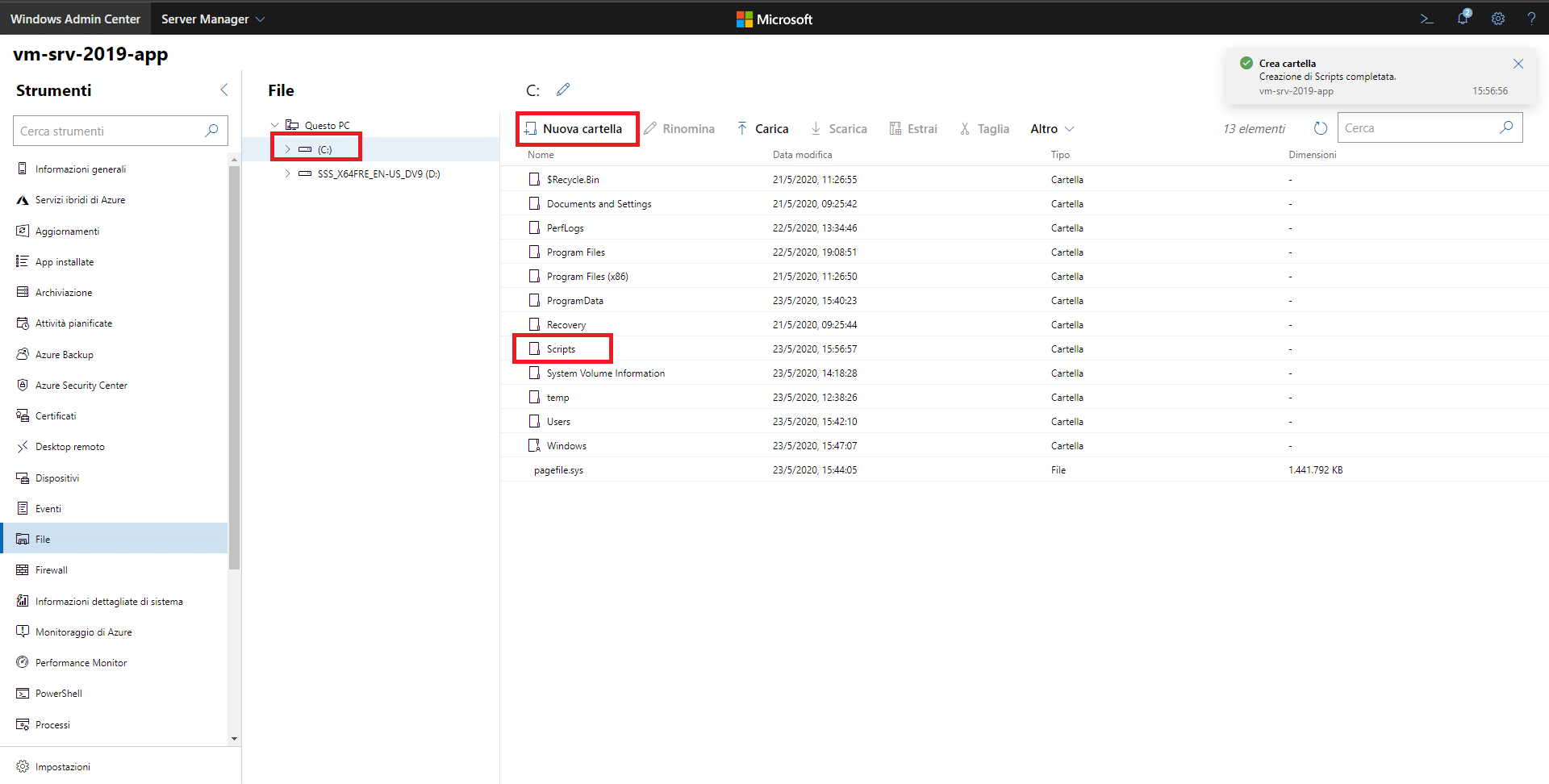Open Azure Security Center tool
This screenshot has height=784, width=1549.
114,386
